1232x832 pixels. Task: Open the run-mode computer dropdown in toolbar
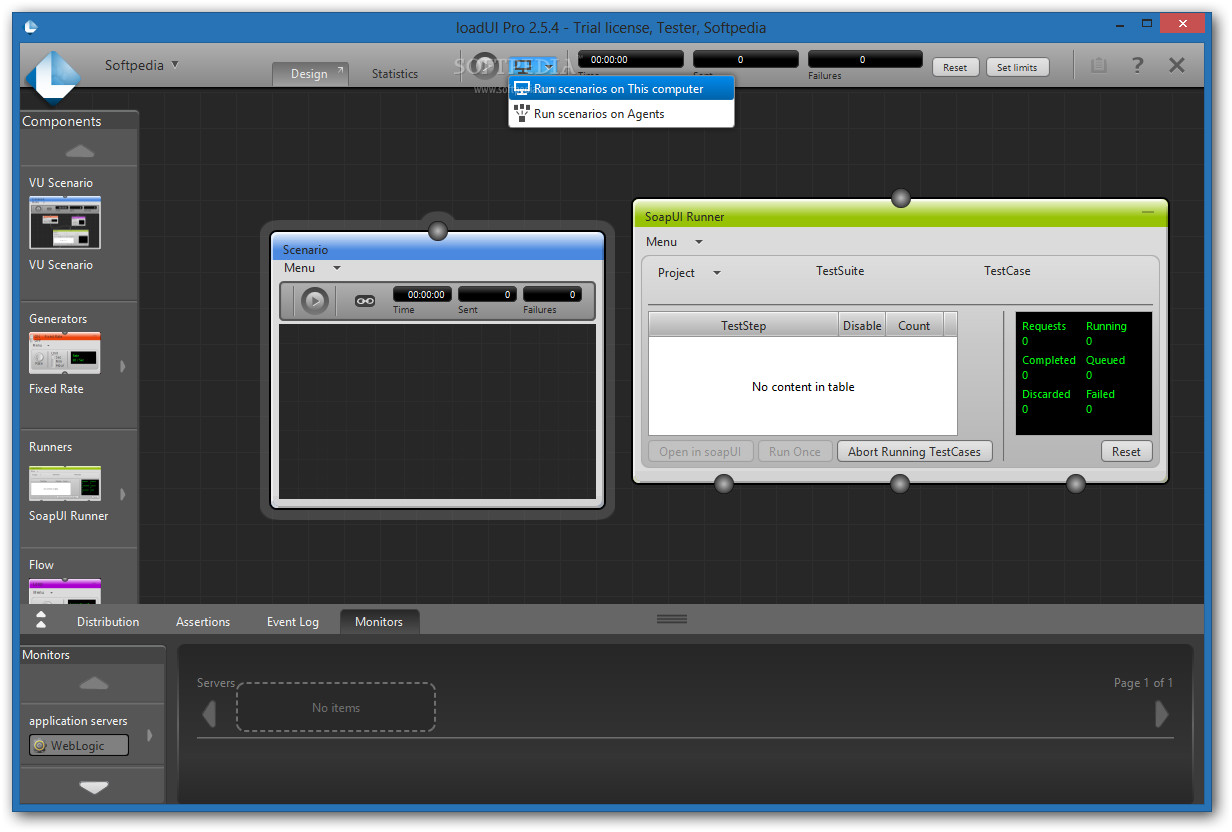click(533, 66)
